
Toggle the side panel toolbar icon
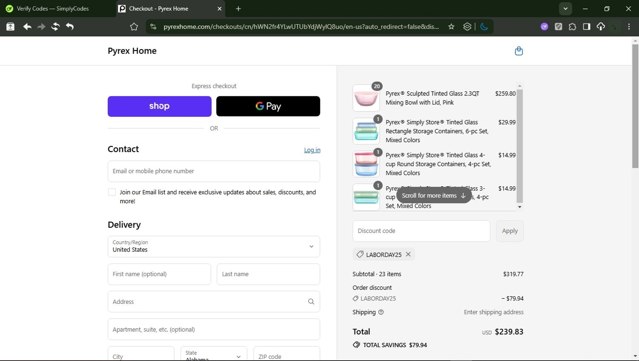pos(586,26)
